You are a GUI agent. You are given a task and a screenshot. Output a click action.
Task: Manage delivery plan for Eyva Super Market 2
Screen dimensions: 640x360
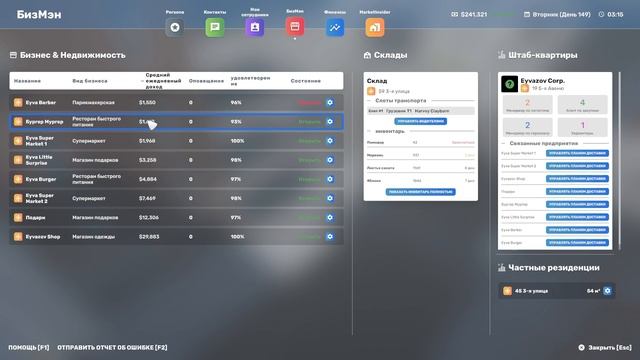(x=577, y=166)
